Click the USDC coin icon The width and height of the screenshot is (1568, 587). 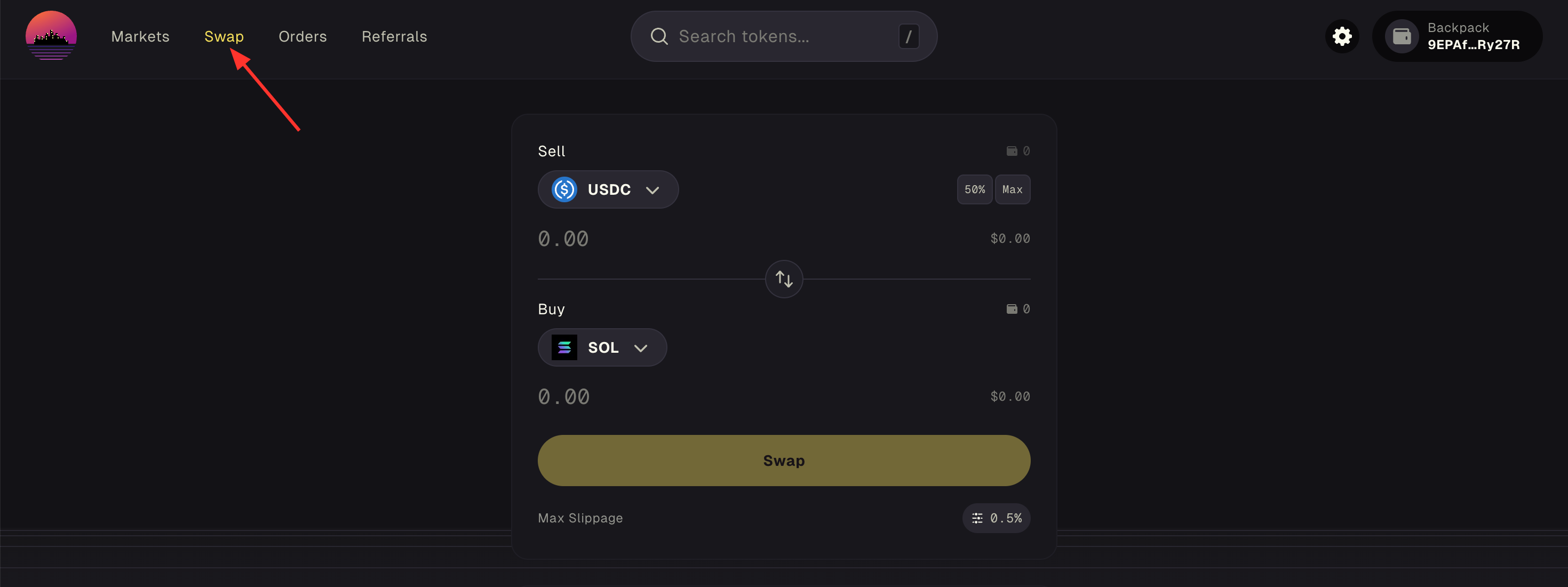564,189
